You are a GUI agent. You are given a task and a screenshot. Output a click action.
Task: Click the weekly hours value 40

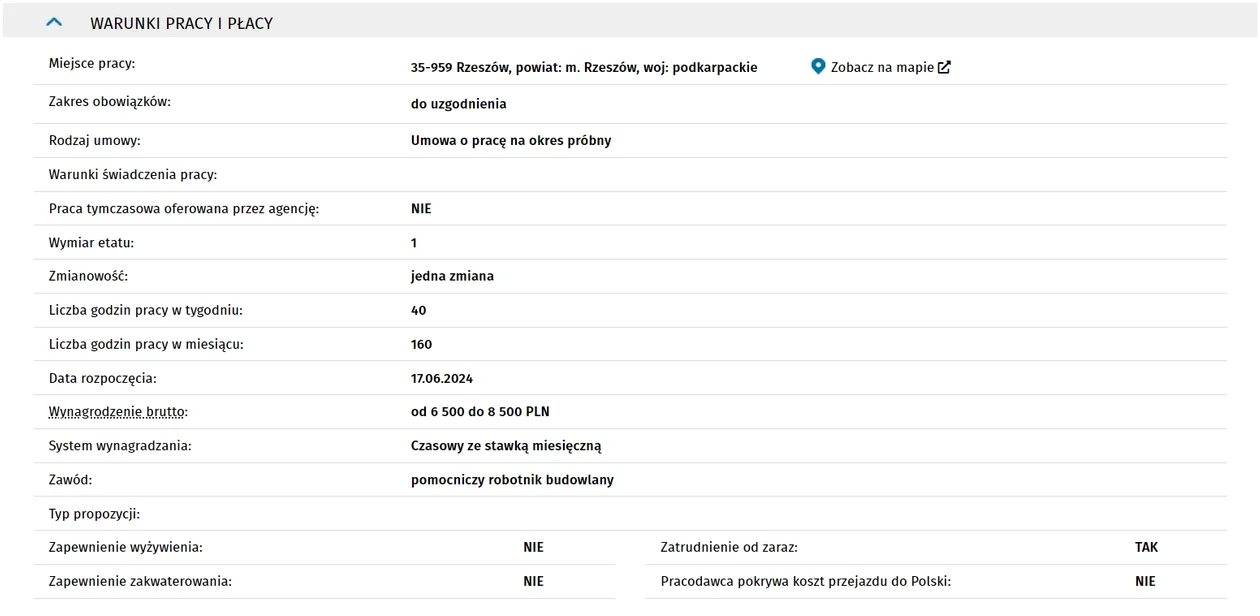click(418, 310)
